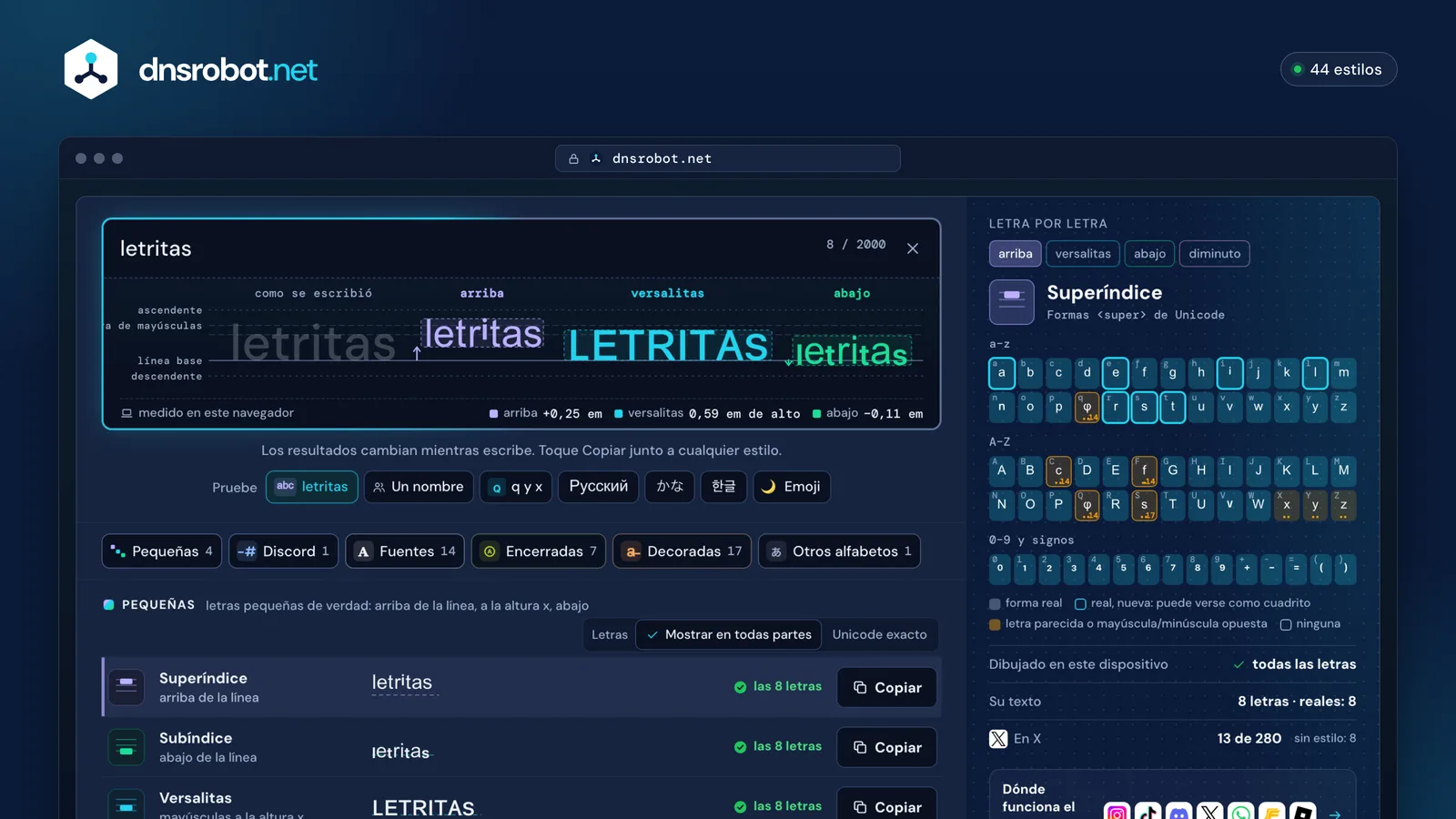Viewport: 1456px width, 819px height.
Task: Try the 'q y x' sample chip
Action: click(x=516, y=487)
